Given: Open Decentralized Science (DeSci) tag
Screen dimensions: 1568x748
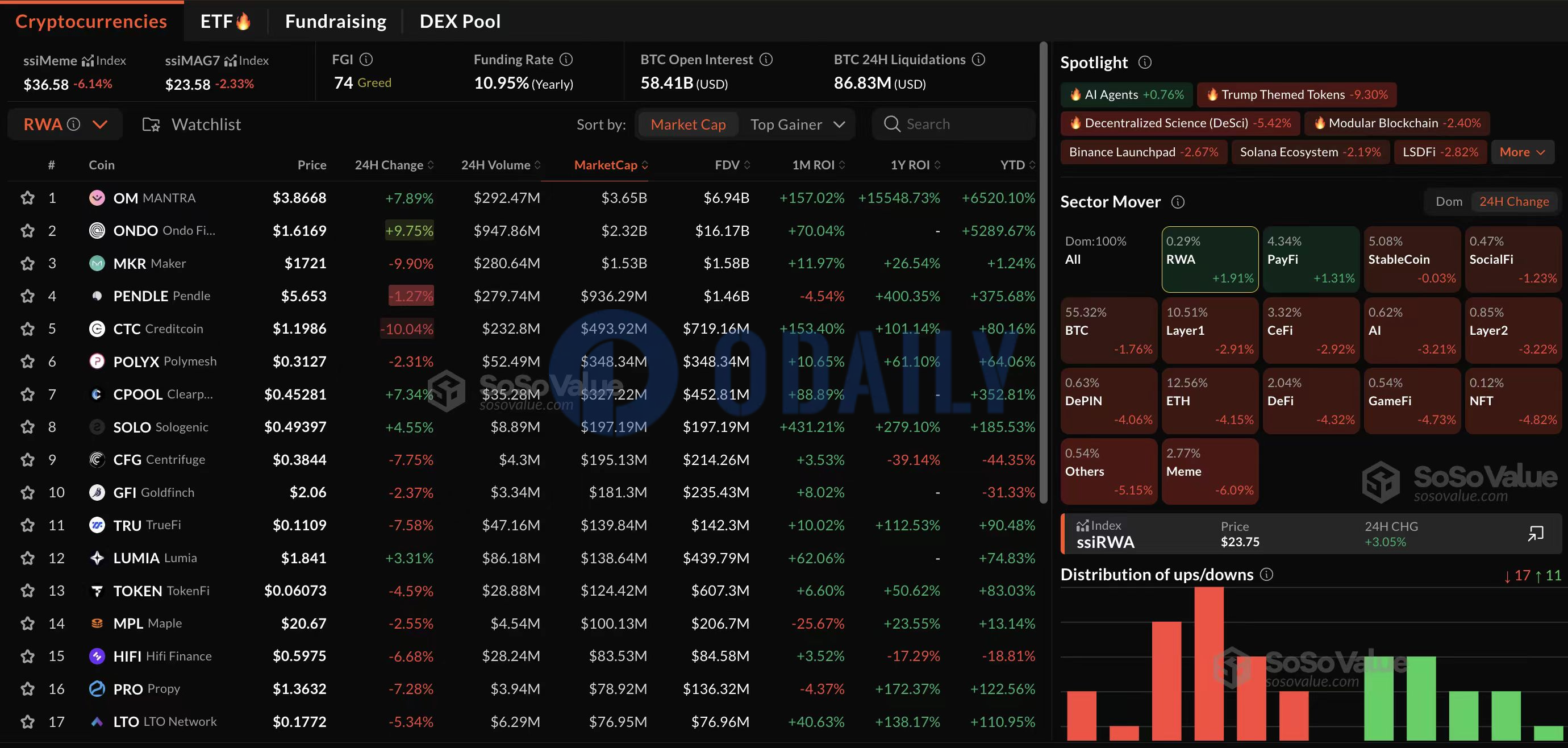Looking at the screenshot, I should click(x=1179, y=123).
